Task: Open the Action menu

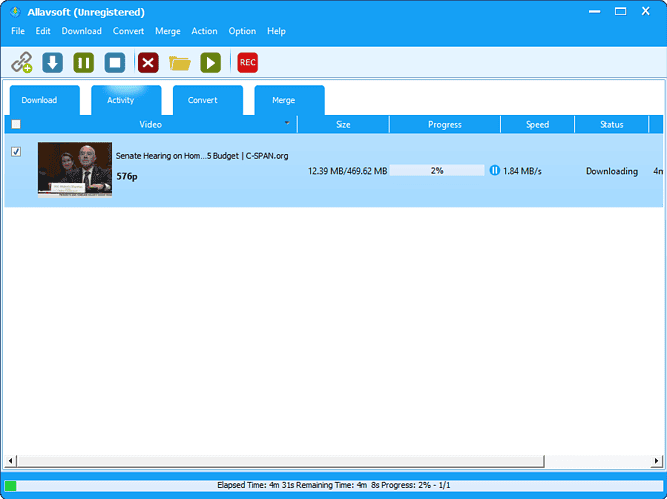Action: tap(204, 31)
